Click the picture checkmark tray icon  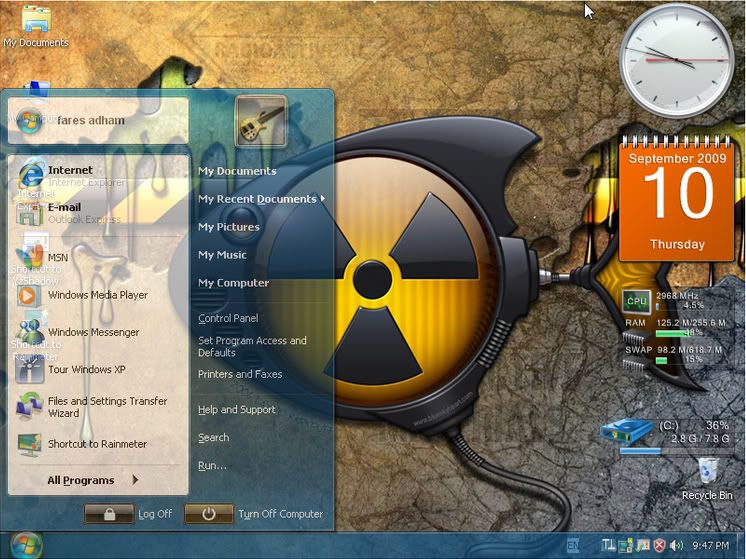(x=643, y=545)
